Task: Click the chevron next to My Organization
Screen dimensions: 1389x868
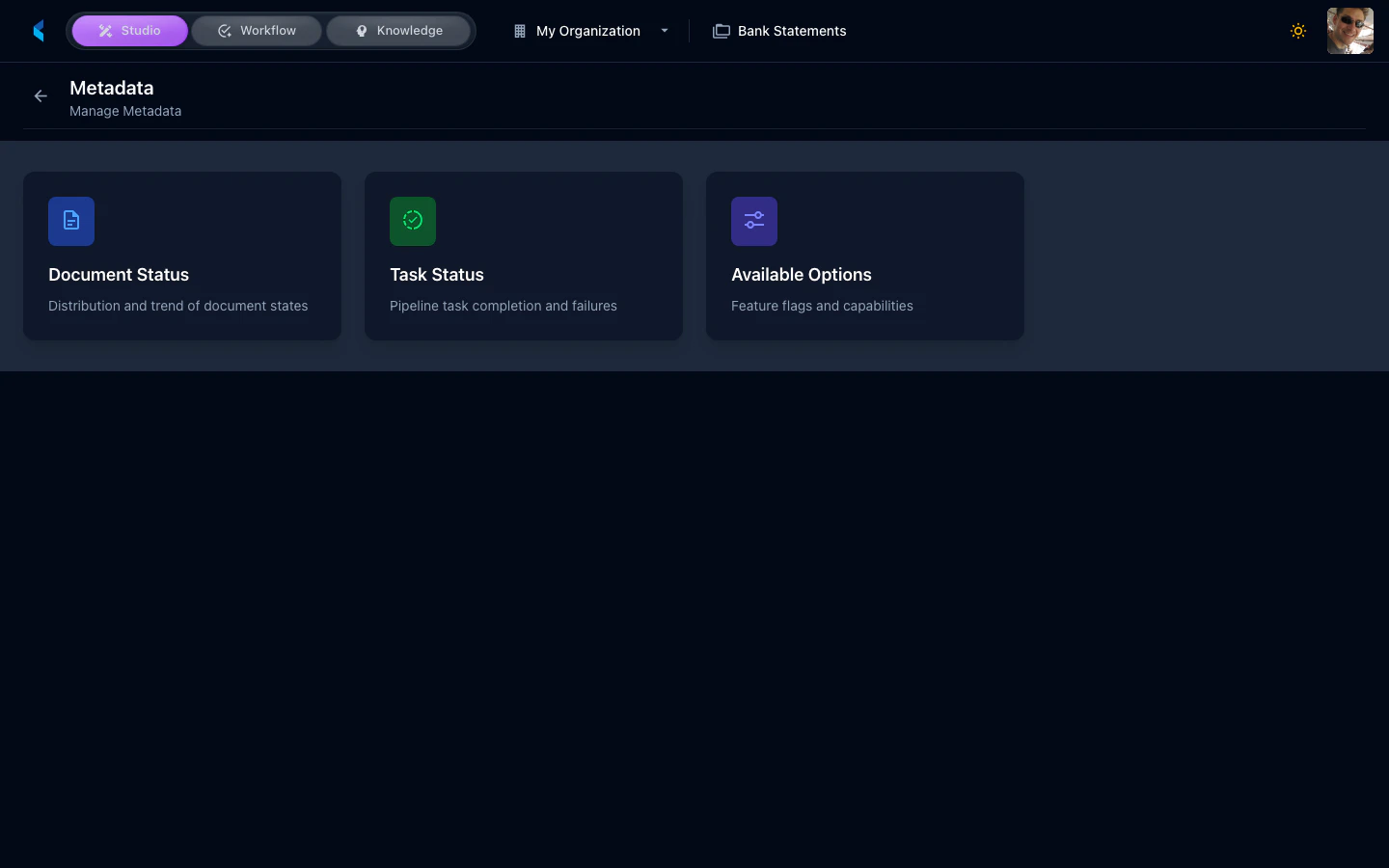Action: [665, 30]
